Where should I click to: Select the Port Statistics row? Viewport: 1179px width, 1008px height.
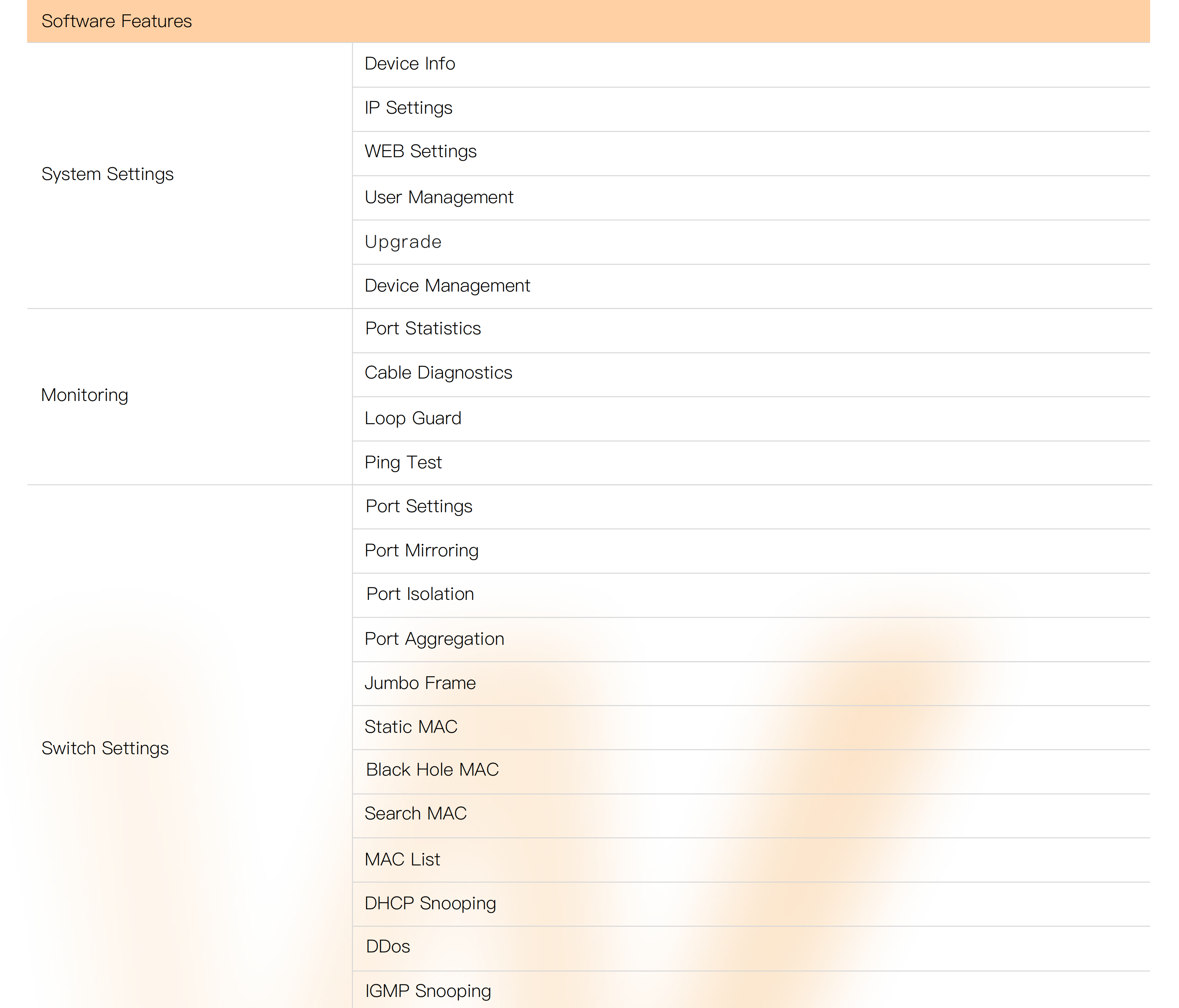coord(423,329)
